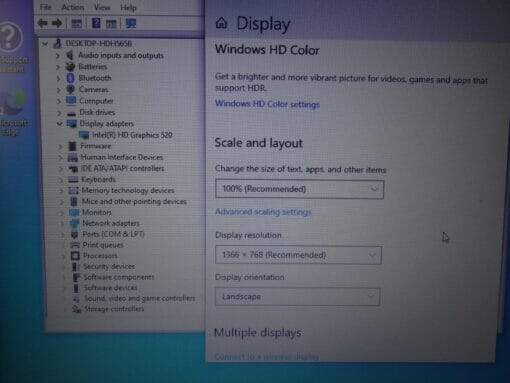Screen dimensions: 510x383
Task: Select Mice and other pointing devices icon
Action: click(x=74, y=201)
